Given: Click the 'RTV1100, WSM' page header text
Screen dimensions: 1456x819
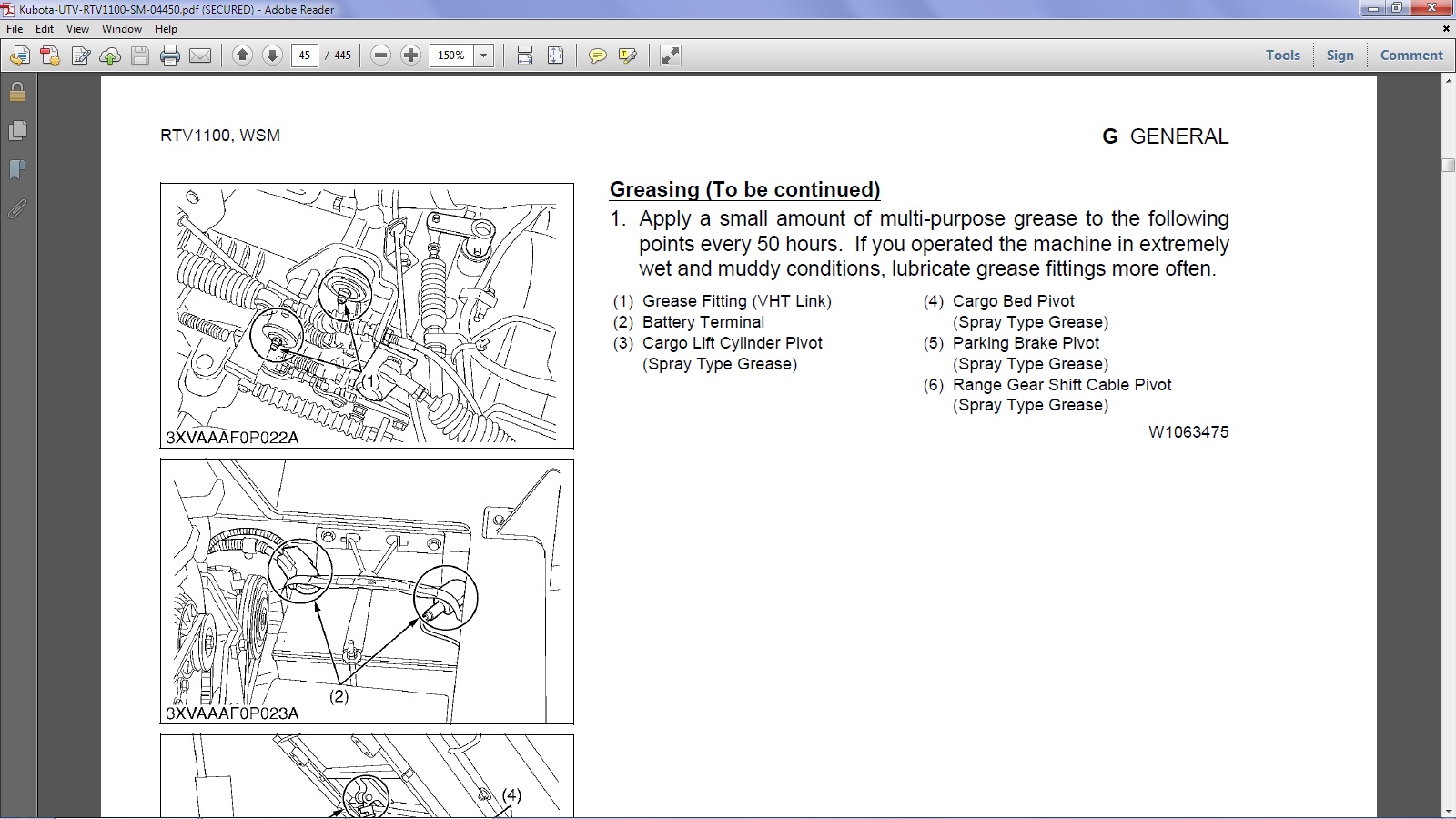Looking at the screenshot, I should [x=220, y=136].
